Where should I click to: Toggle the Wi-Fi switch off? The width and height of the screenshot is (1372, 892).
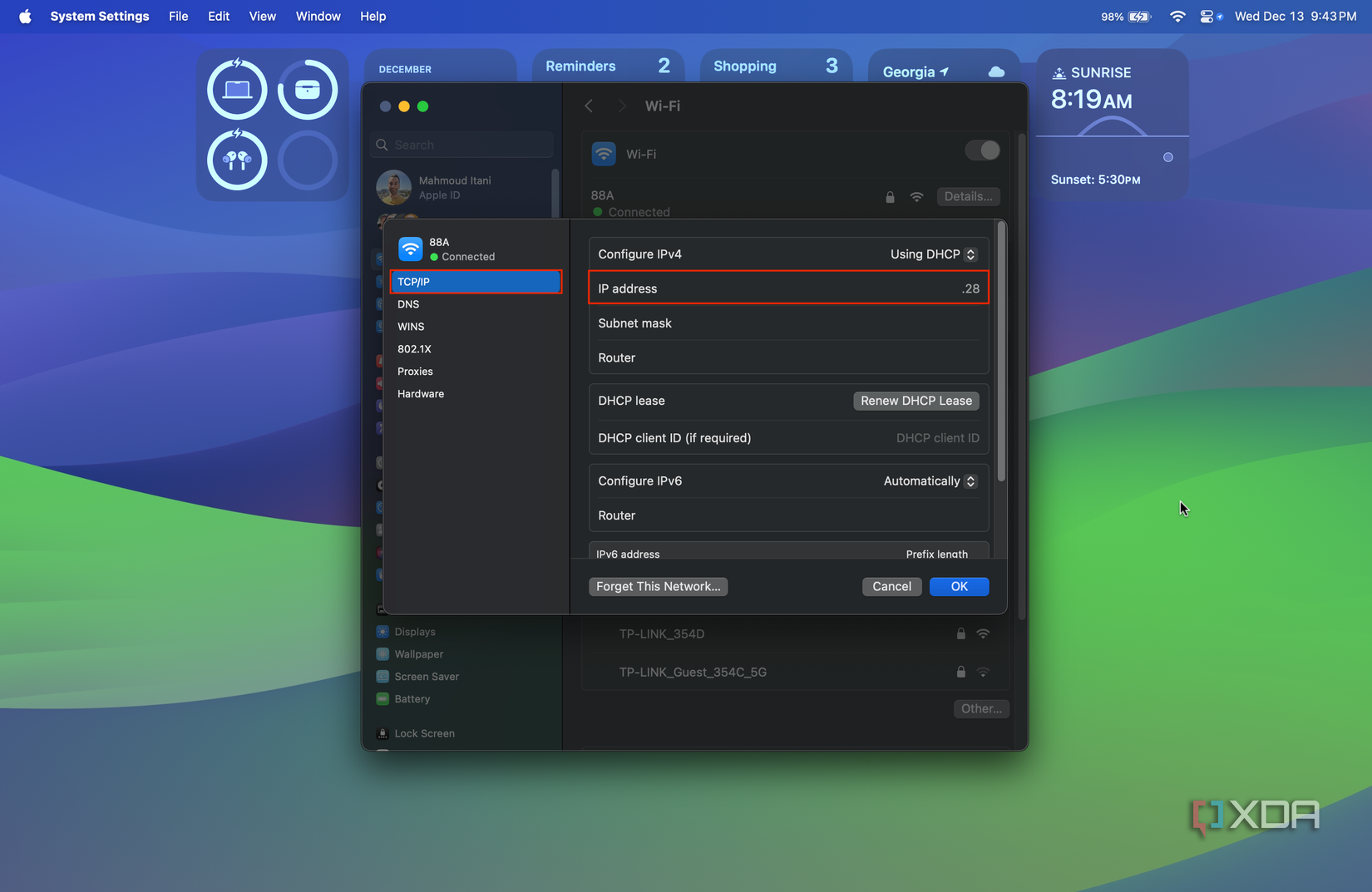point(981,150)
